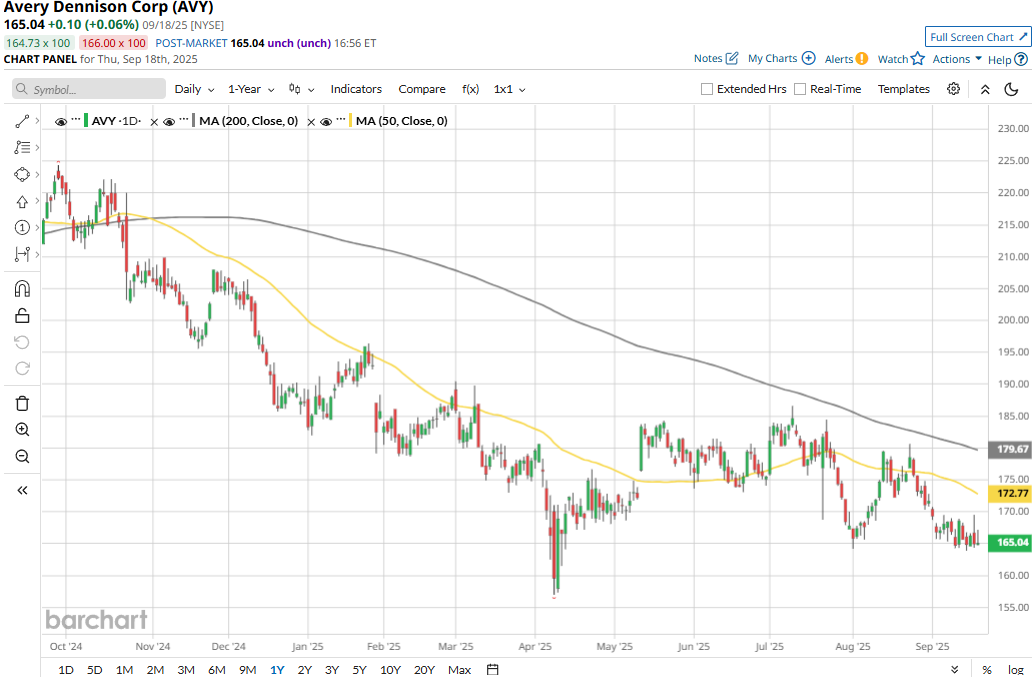This screenshot has height=677, width=1032.
Task: Open the Indicators menu
Action: pos(356,89)
